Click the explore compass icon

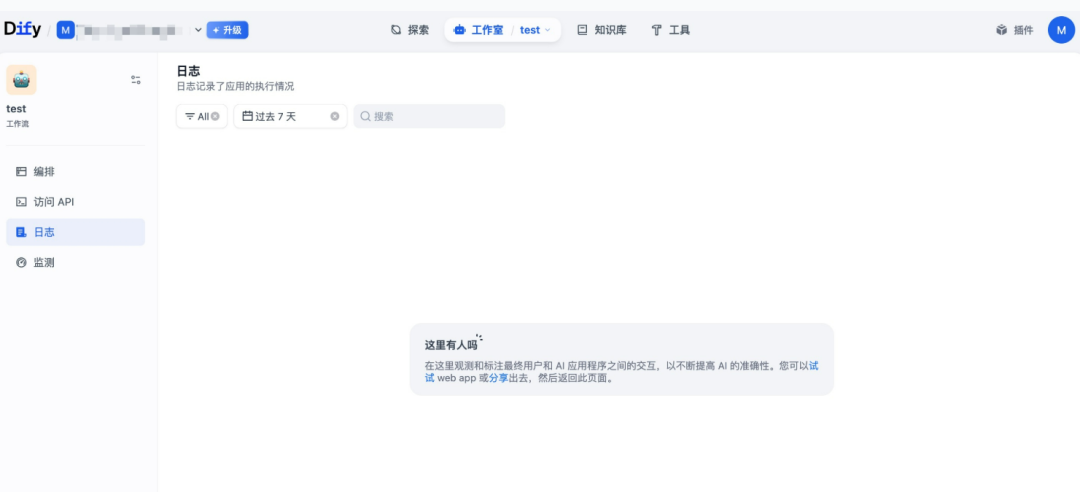(396, 30)
